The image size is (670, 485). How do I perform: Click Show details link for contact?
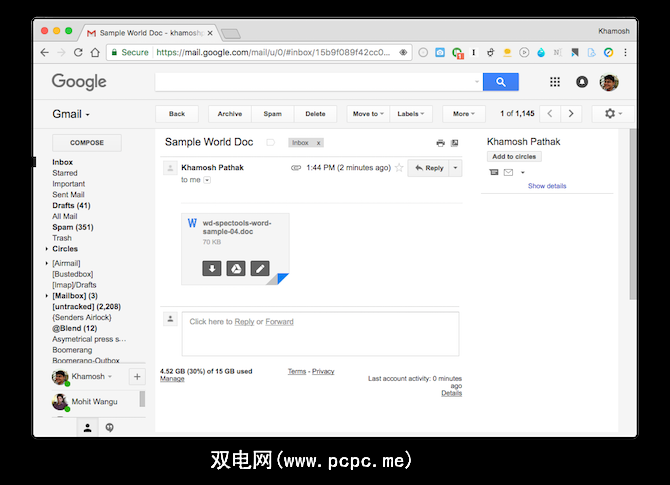(547, 186)
